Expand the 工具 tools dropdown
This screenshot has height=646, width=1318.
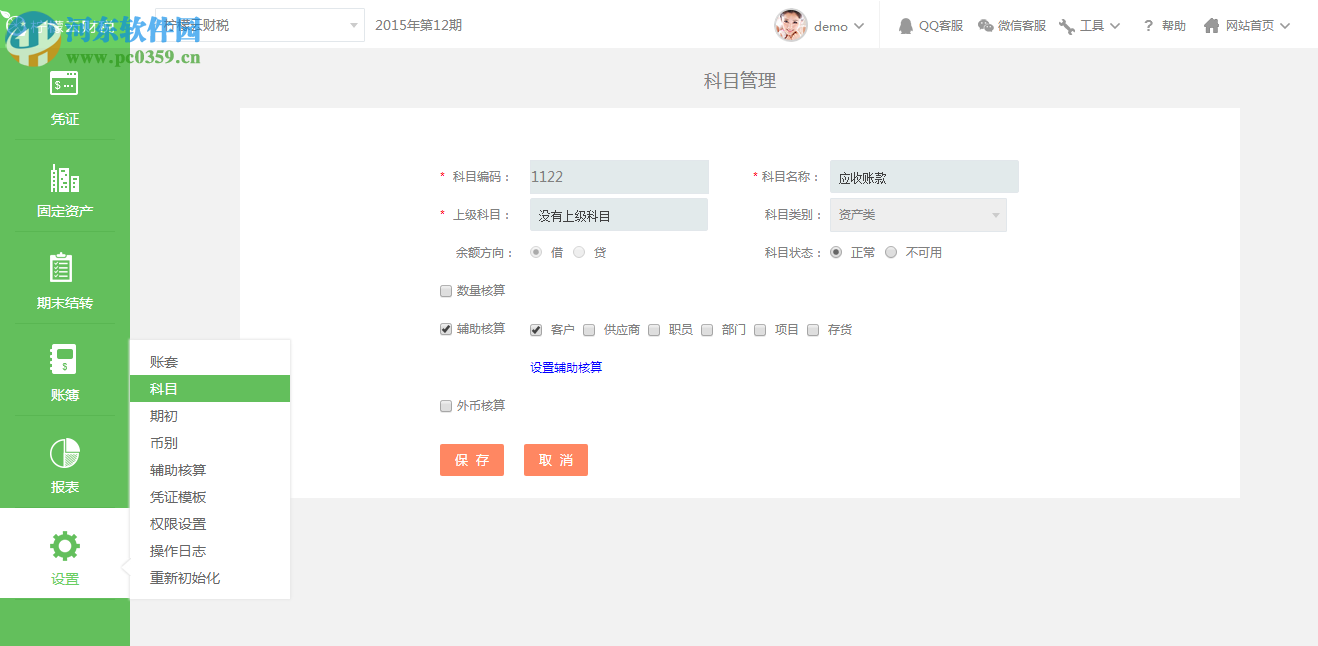(x=1090, y=25)
